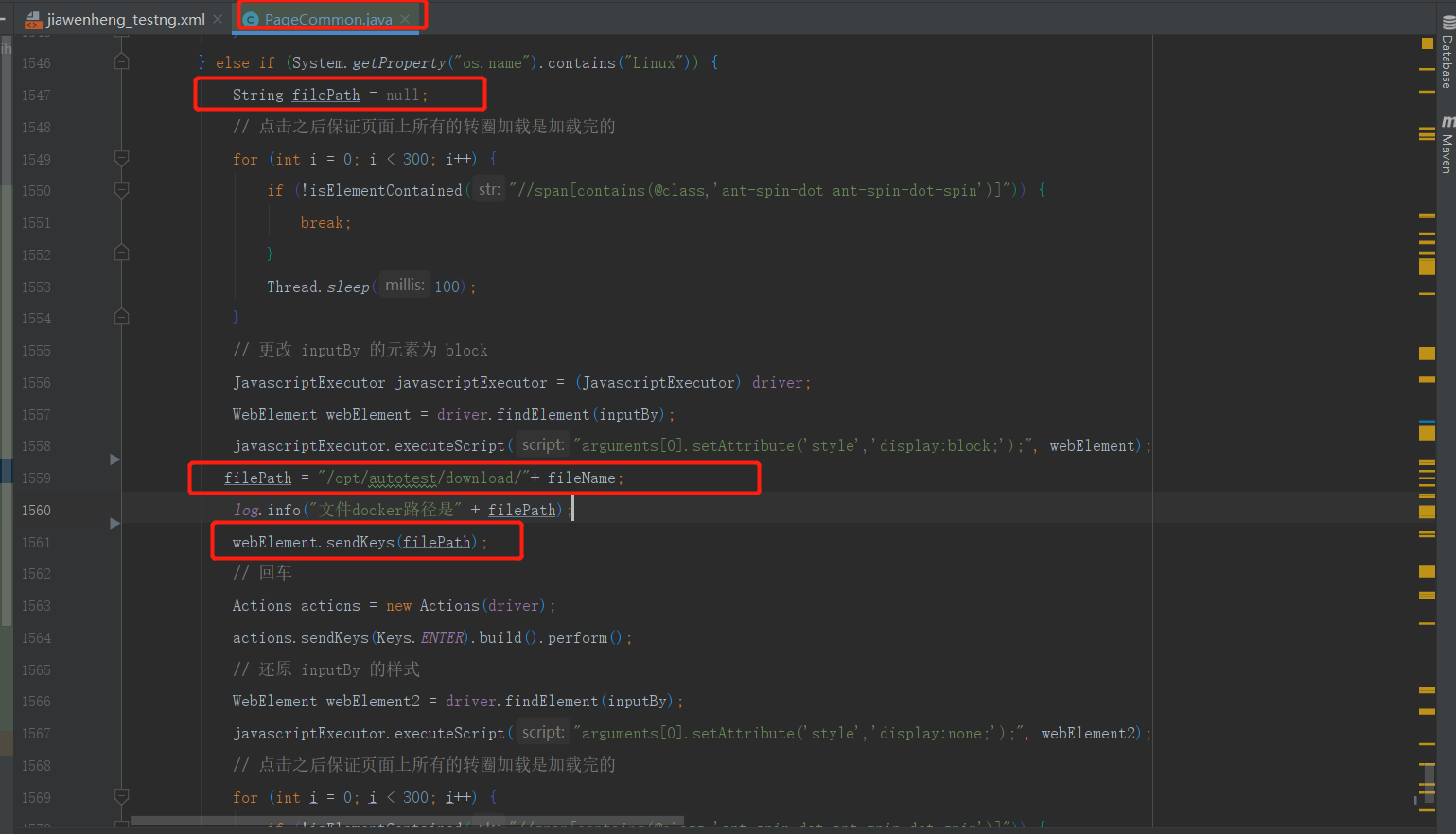Image resolution: width=1456 pixels, height=834 pixels.
Task: Collapse the code fold marker at line 1554
Action: (121, 318)
